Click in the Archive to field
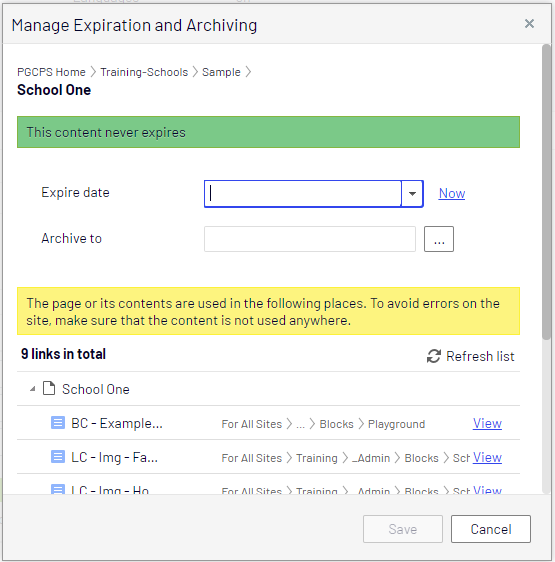This screenshot has width=555, height=562. [310, 239]
